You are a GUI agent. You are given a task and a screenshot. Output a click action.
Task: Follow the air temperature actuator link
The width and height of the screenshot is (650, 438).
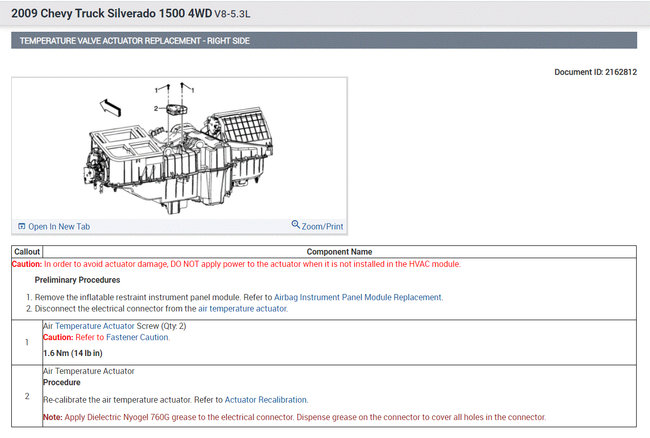coord(243,309)
